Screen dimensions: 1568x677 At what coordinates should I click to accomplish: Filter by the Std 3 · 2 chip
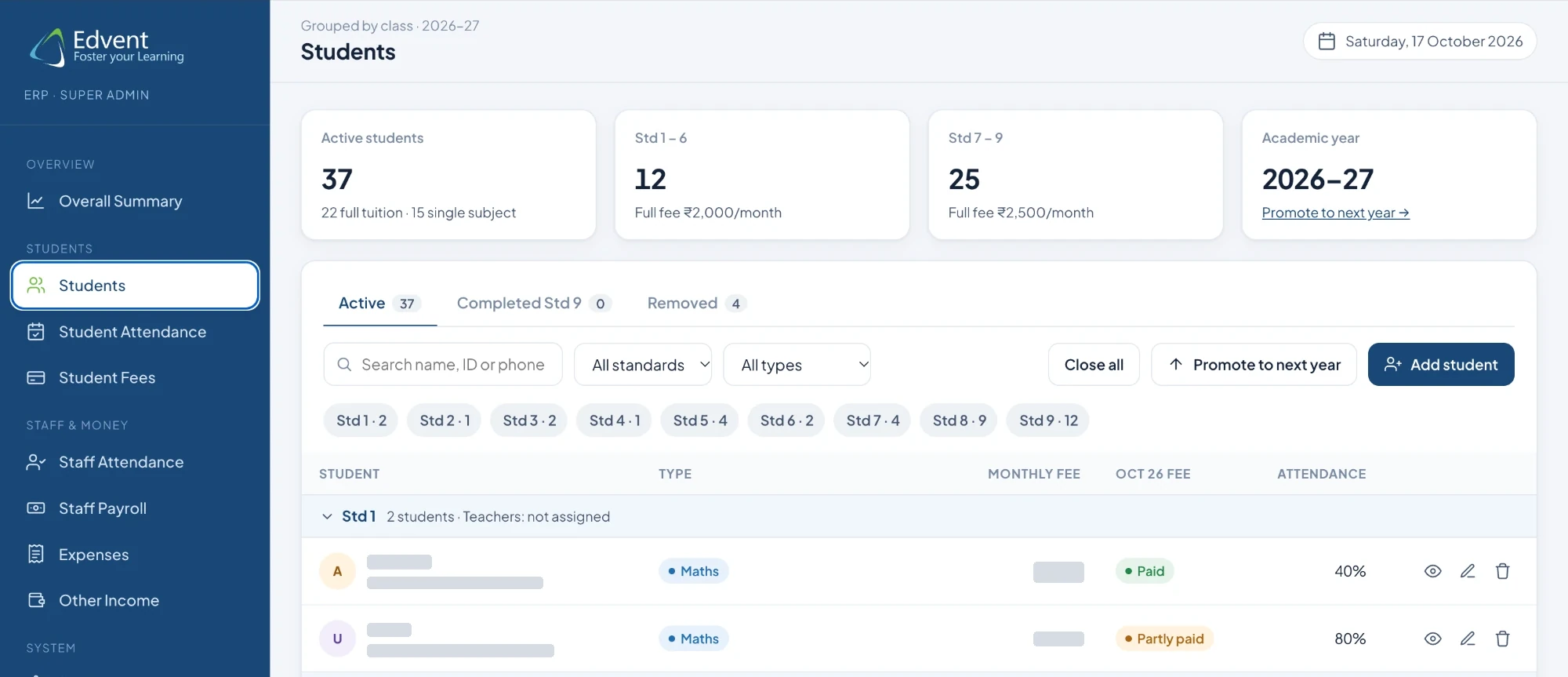coord(529,420)
